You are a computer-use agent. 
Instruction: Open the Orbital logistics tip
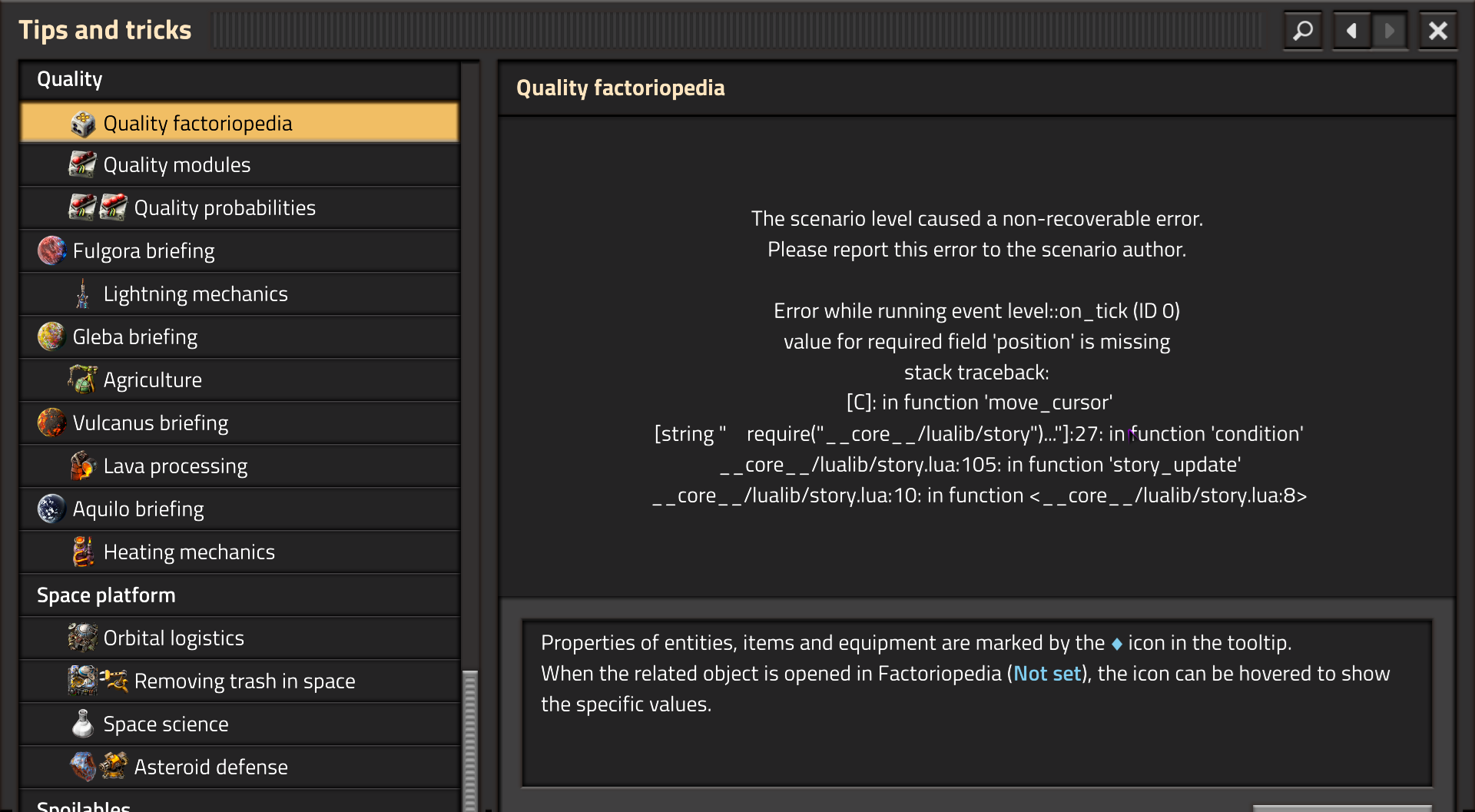[240, 638]
